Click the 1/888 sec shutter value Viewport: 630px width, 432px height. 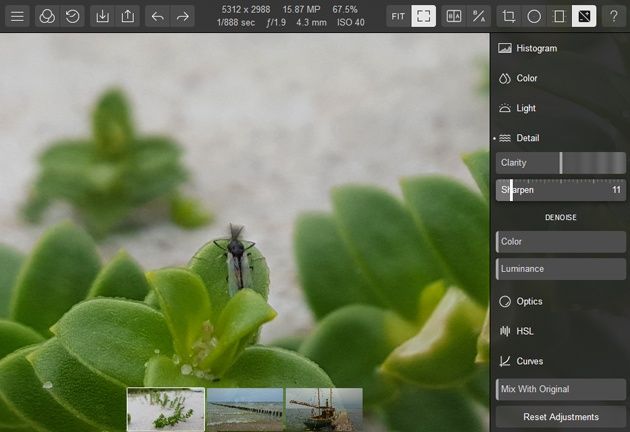click(236, 23)
